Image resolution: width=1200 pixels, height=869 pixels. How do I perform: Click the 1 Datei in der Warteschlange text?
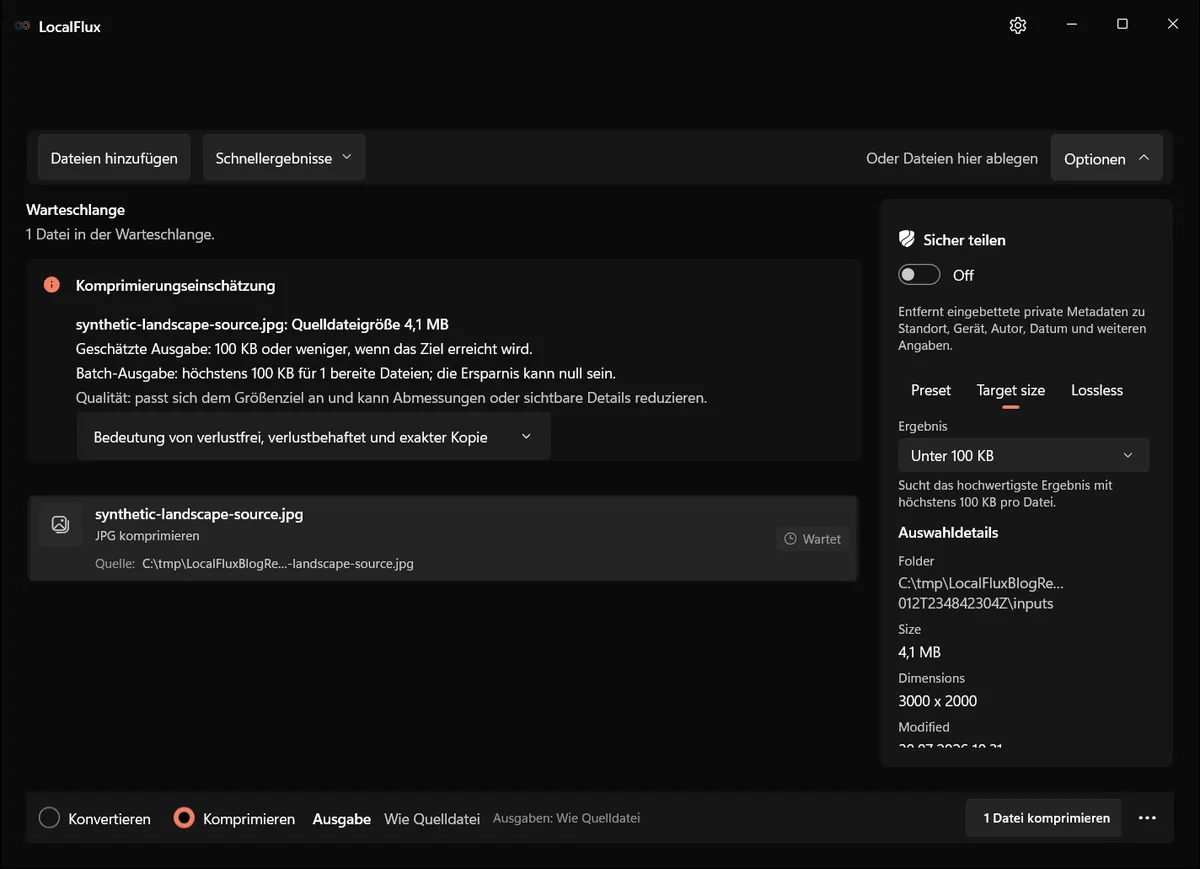120,235
